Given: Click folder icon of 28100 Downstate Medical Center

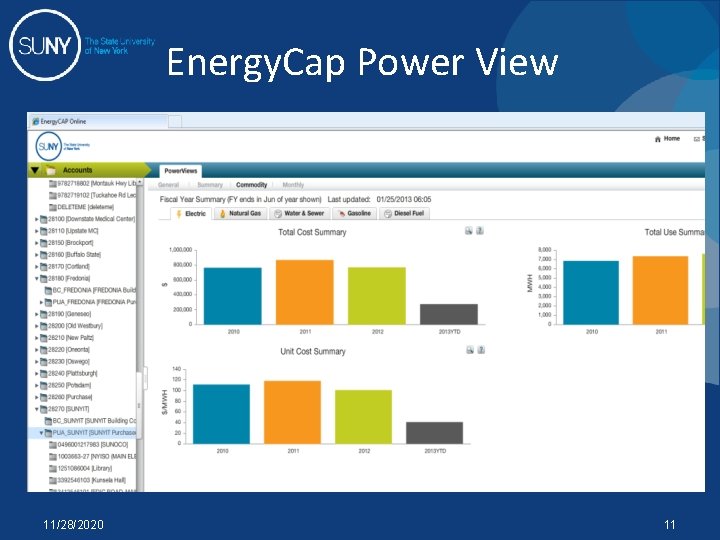Looking at the screenshot, I should pos(44,219).
